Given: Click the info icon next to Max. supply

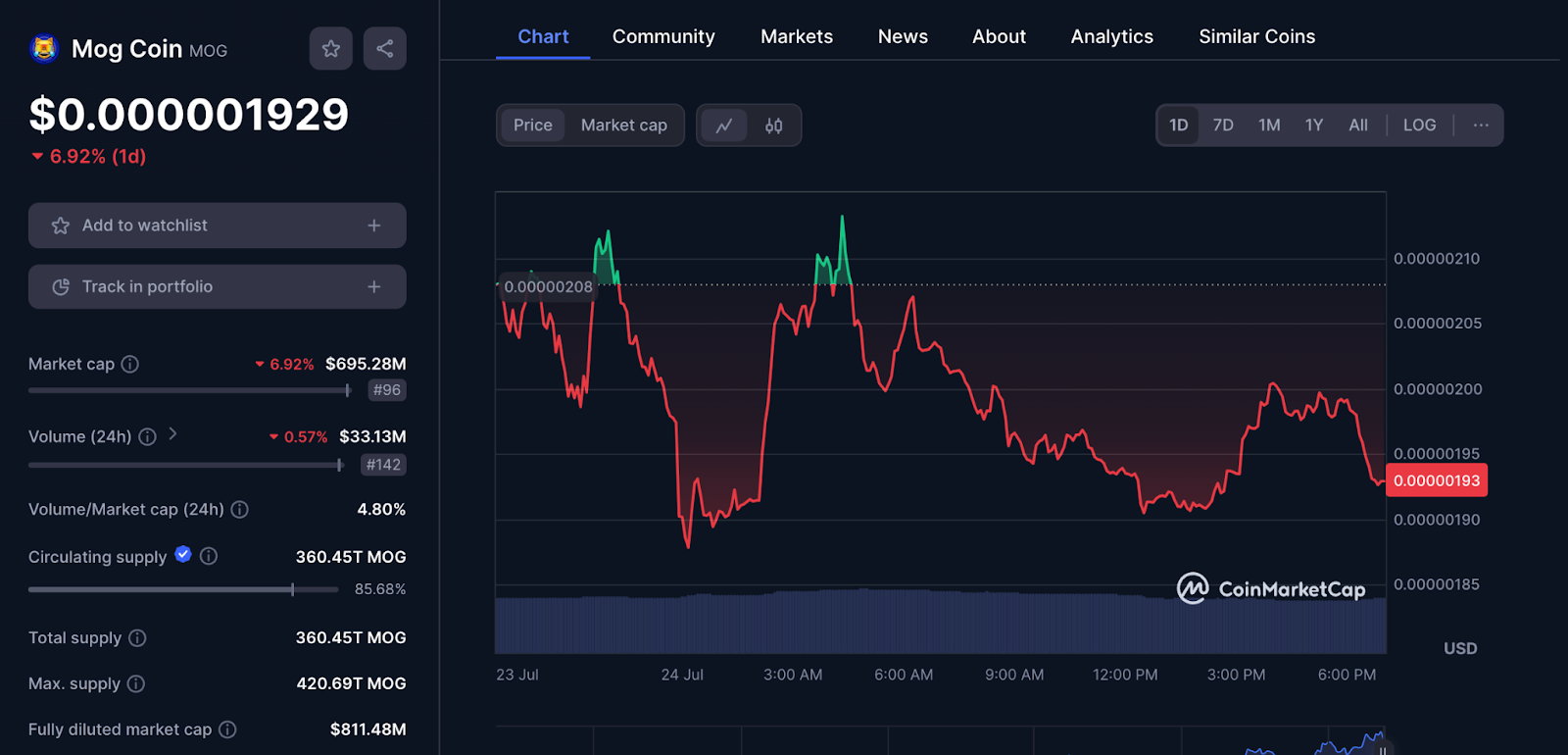Looking at the screenshot, I should point(136,683).
